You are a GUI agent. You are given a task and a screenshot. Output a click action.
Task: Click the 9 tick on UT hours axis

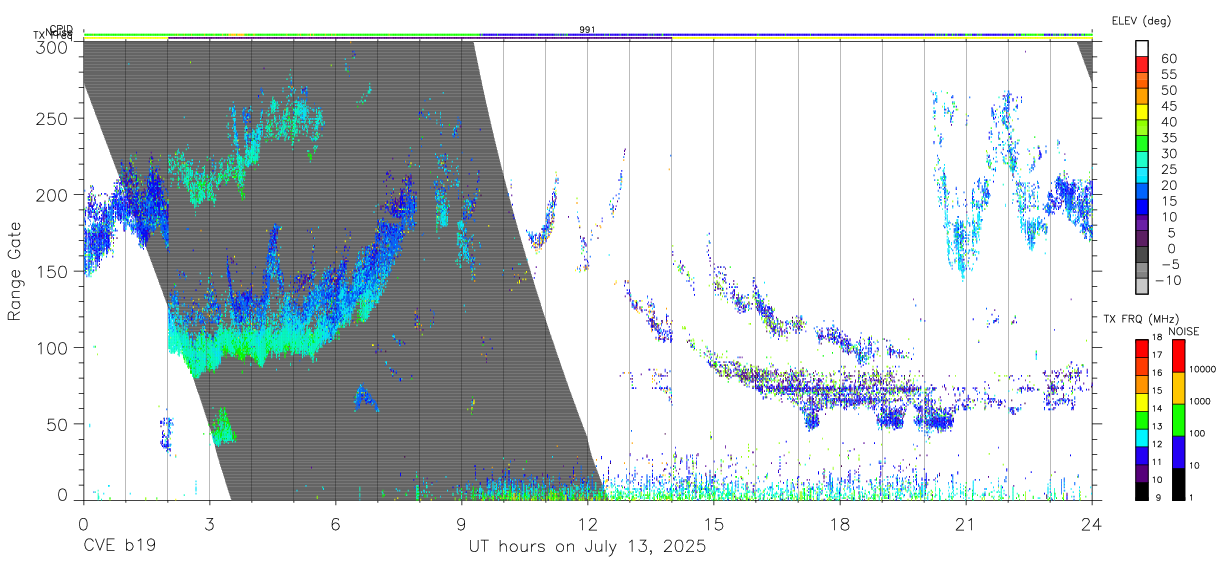click(x=461, y=524)
